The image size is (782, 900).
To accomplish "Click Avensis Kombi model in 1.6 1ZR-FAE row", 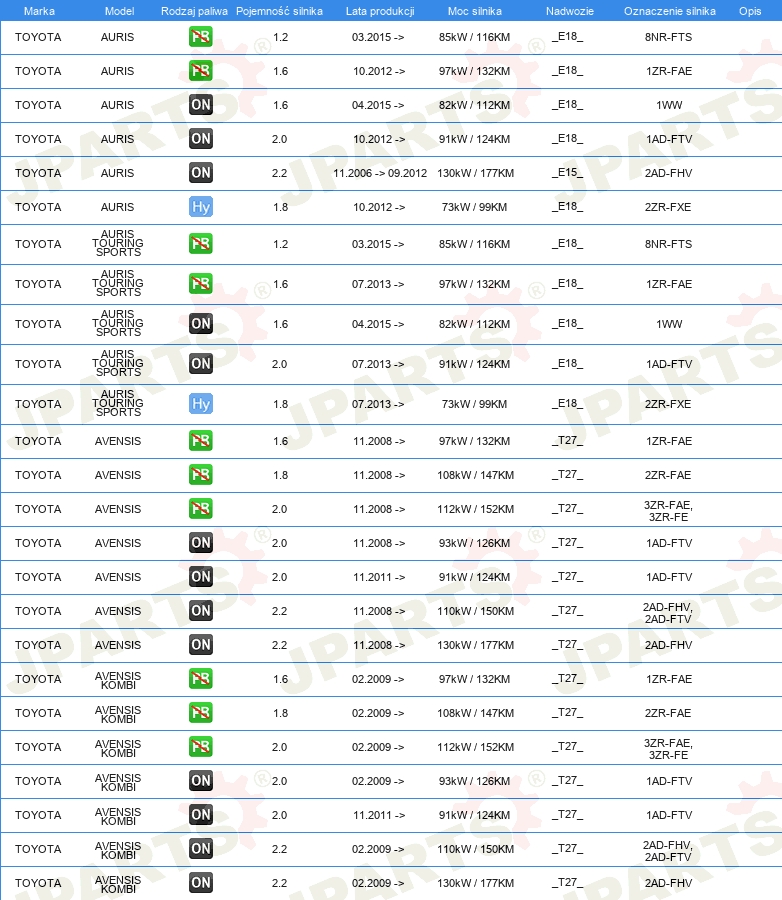I will tap(118, 680).
